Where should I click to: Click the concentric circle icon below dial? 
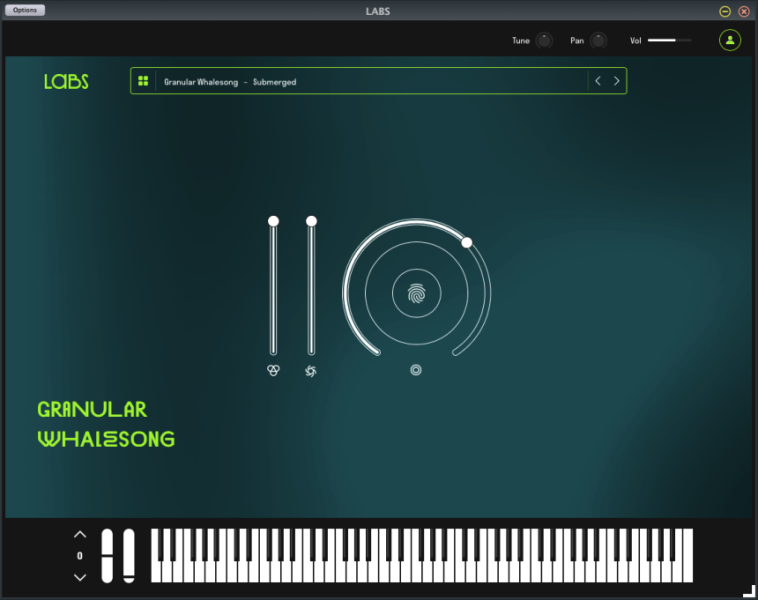click(416, 370)
